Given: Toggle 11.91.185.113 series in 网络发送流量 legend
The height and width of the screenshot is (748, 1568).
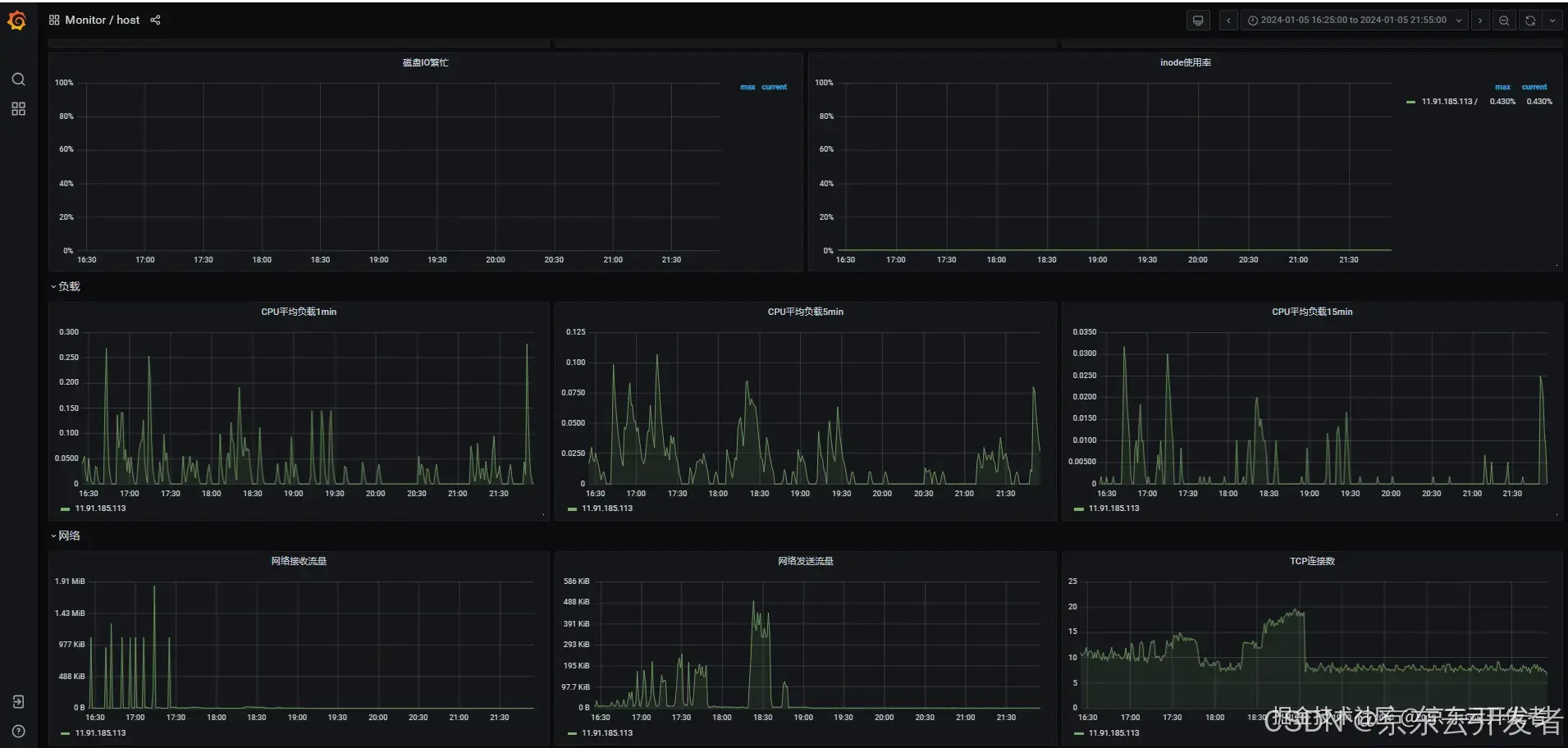Looking at the screenshot, I should (607, 733).
